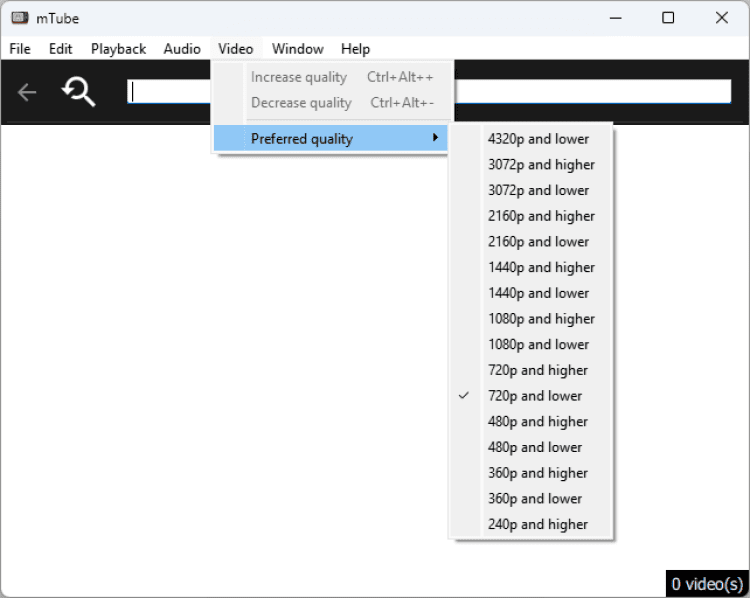Select 1080p and higher quality
Viewport: 750px width, 598px height.
(531, 319)
